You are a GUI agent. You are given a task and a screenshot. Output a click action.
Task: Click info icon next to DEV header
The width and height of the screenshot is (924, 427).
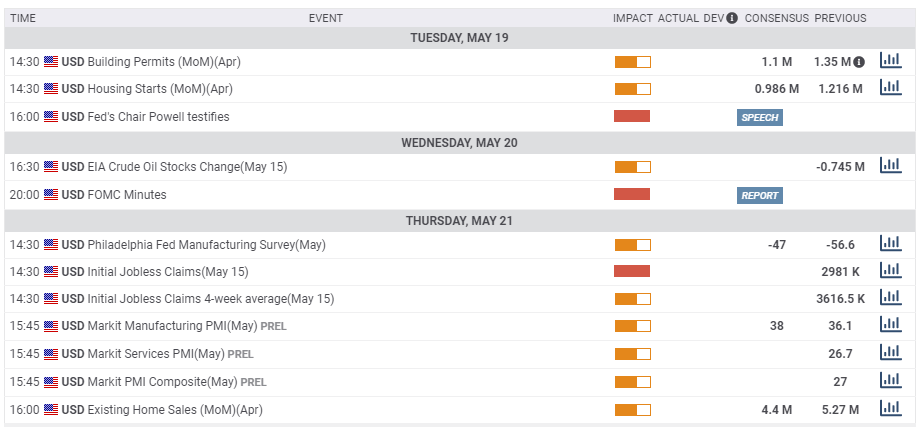(x=732, y=18)
